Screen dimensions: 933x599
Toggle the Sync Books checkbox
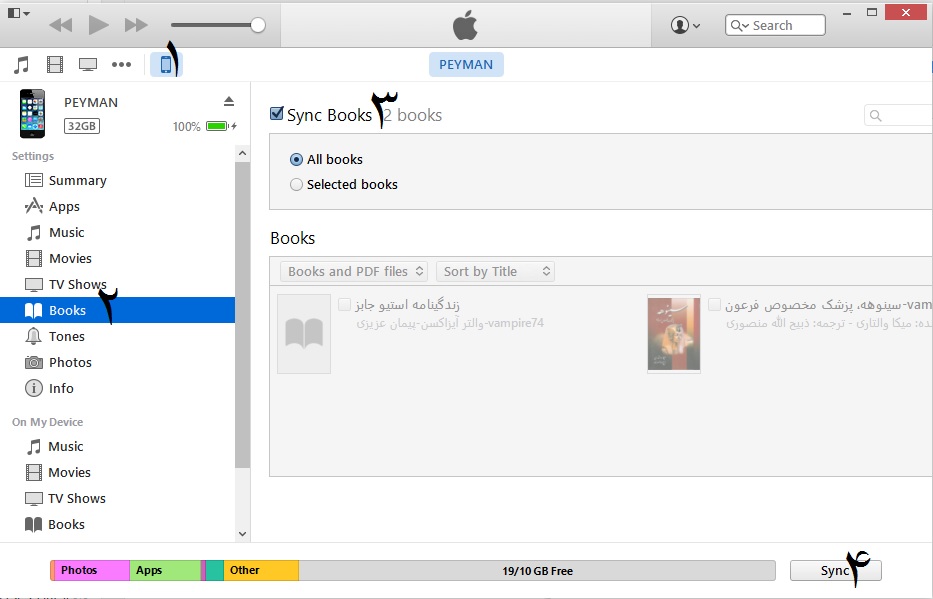(x=277, y=113)
